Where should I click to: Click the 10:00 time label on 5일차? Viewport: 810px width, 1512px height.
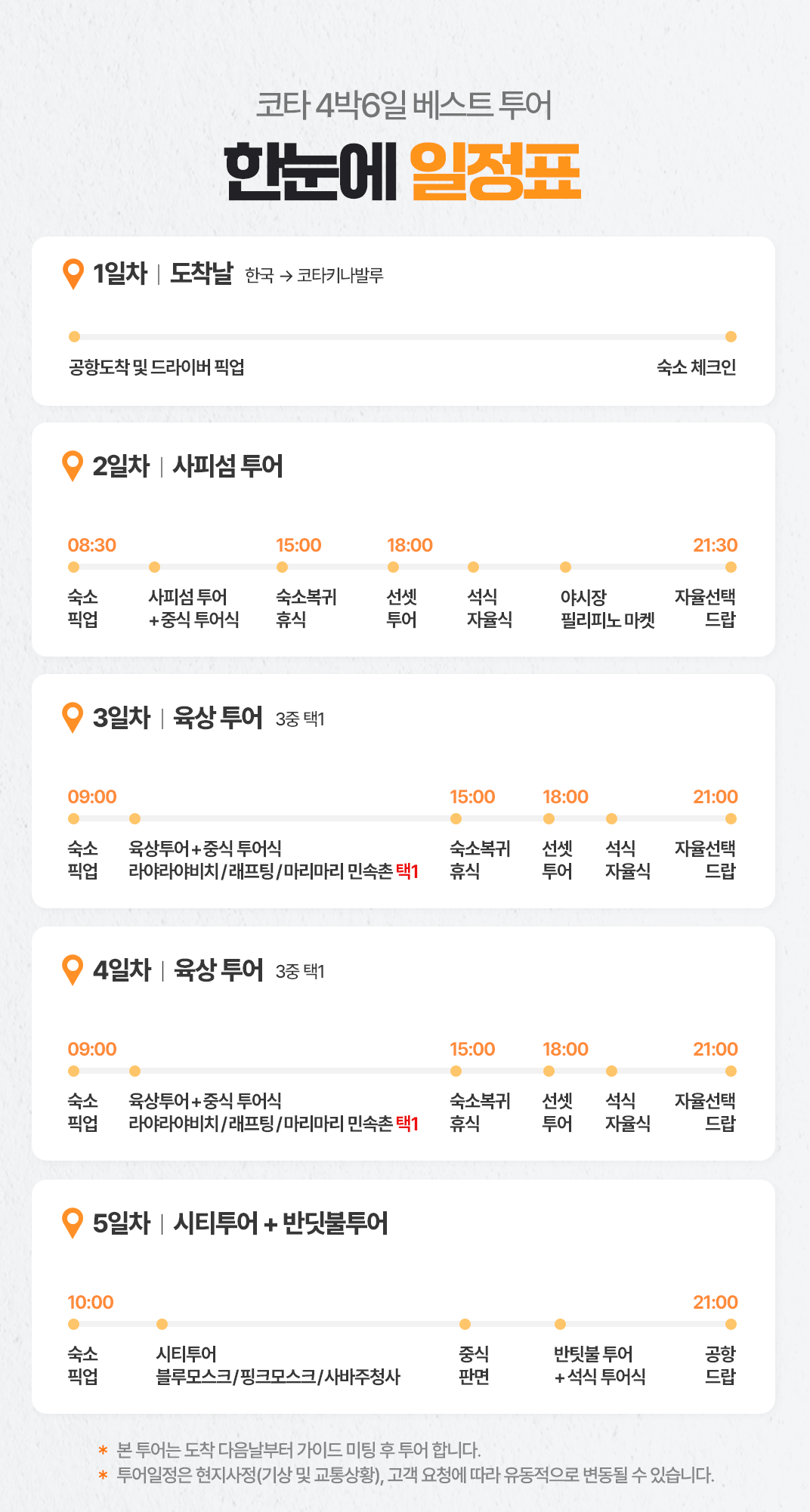click(x=91, y=1302)
